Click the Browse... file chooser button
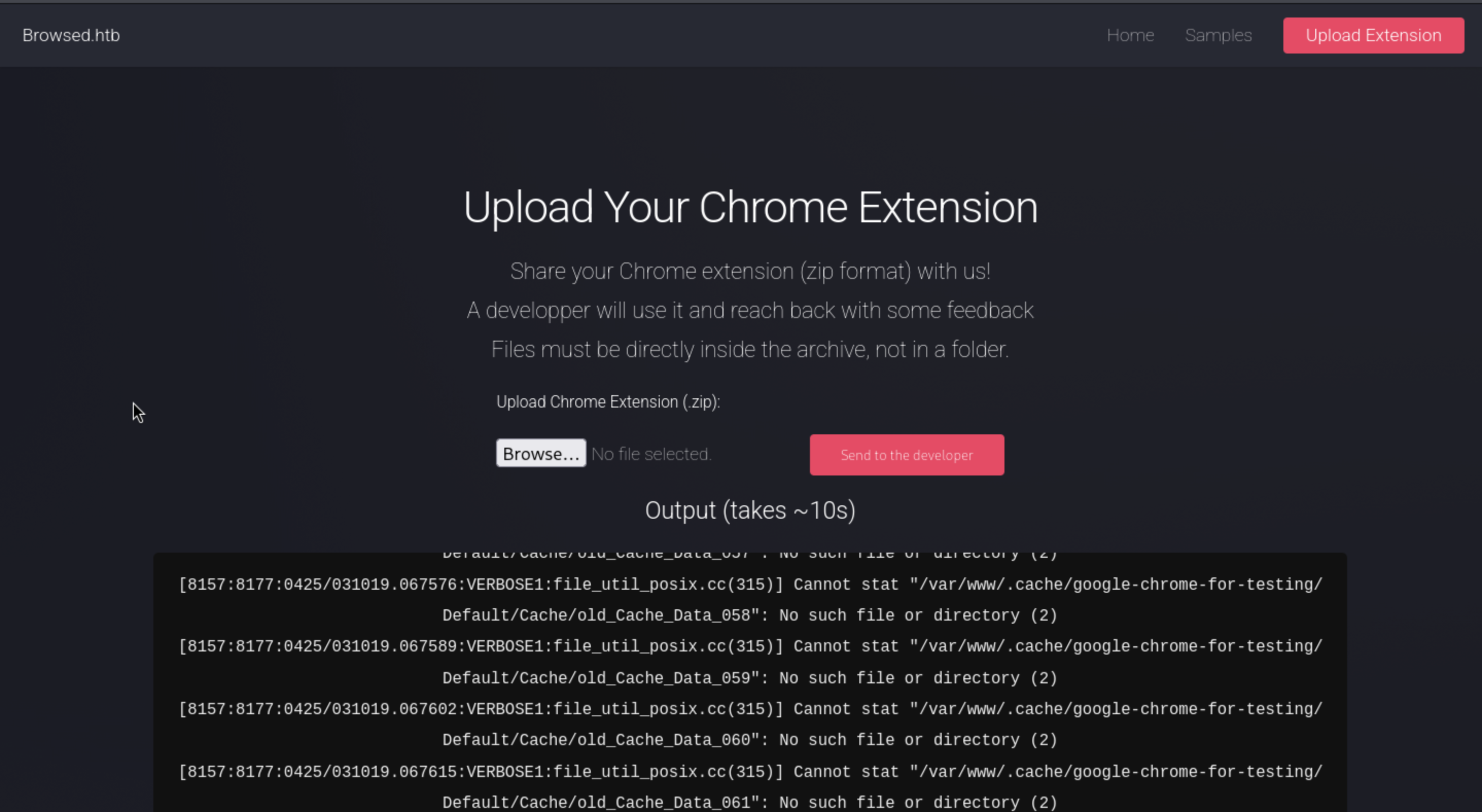 (541, 453)
